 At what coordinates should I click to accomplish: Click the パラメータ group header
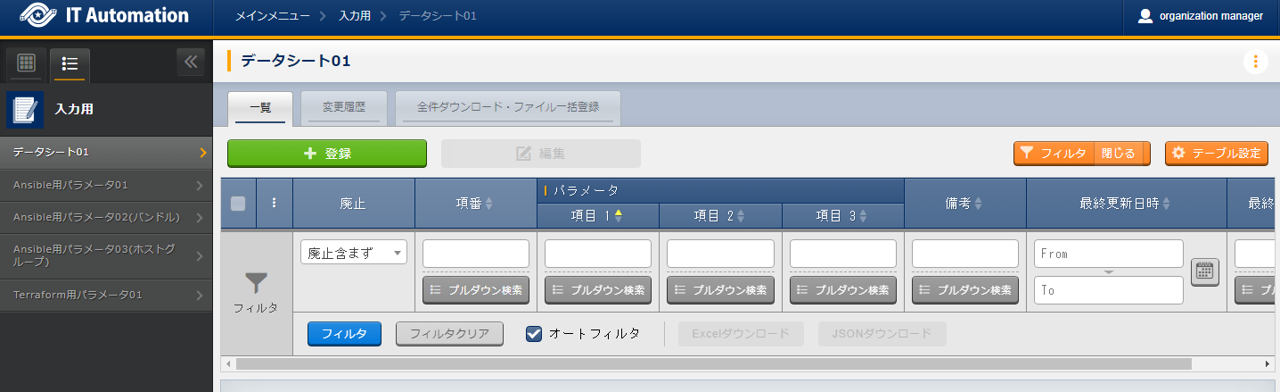pos(721,190)
